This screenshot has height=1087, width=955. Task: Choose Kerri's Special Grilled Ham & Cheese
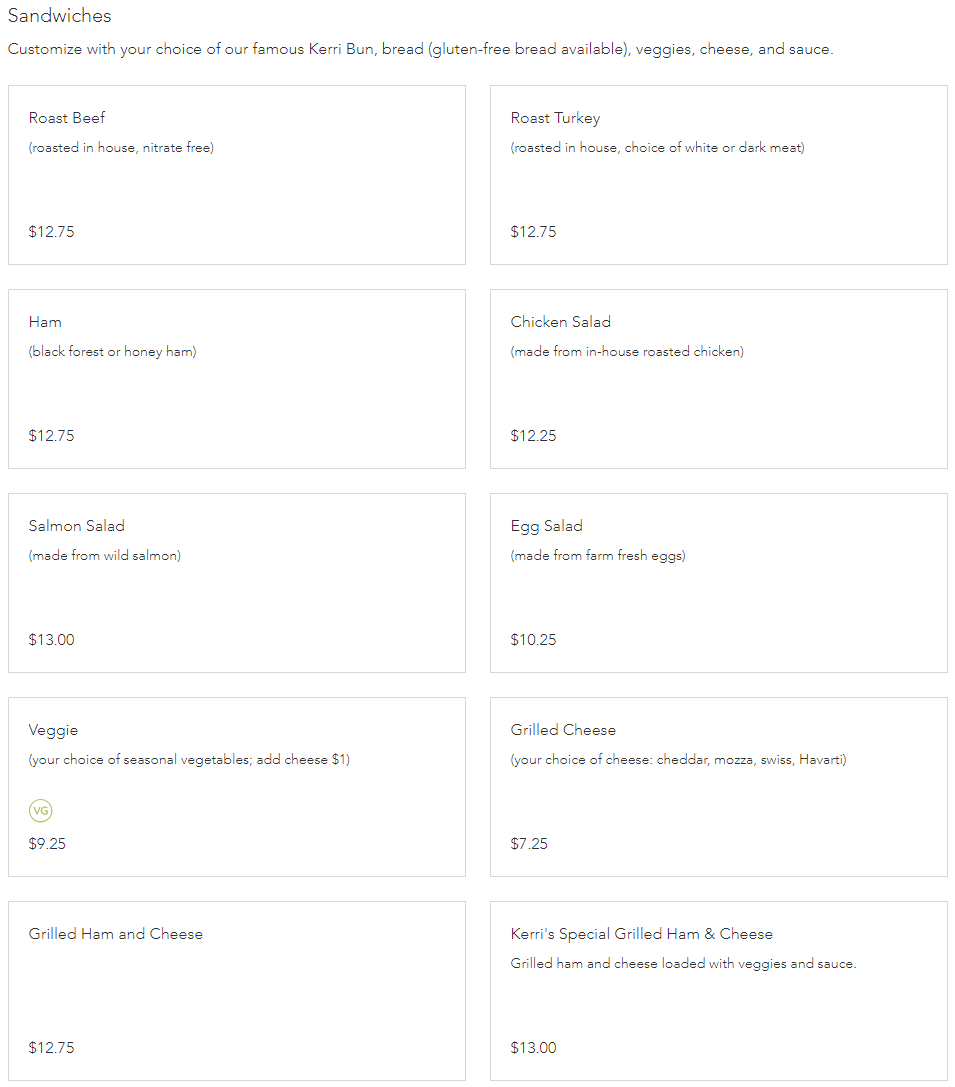(719, 991)
